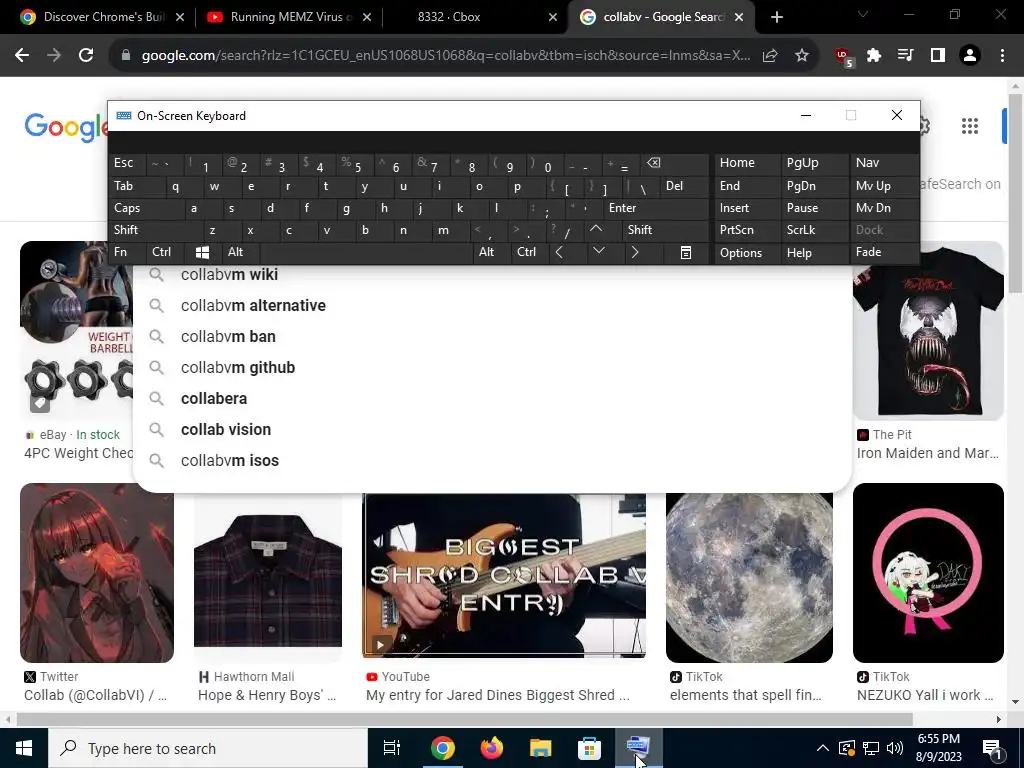Viewport: 1024px width, 768px height.
Task: Show hidden system tray icons chevron
Action: [x=823, y=748]
